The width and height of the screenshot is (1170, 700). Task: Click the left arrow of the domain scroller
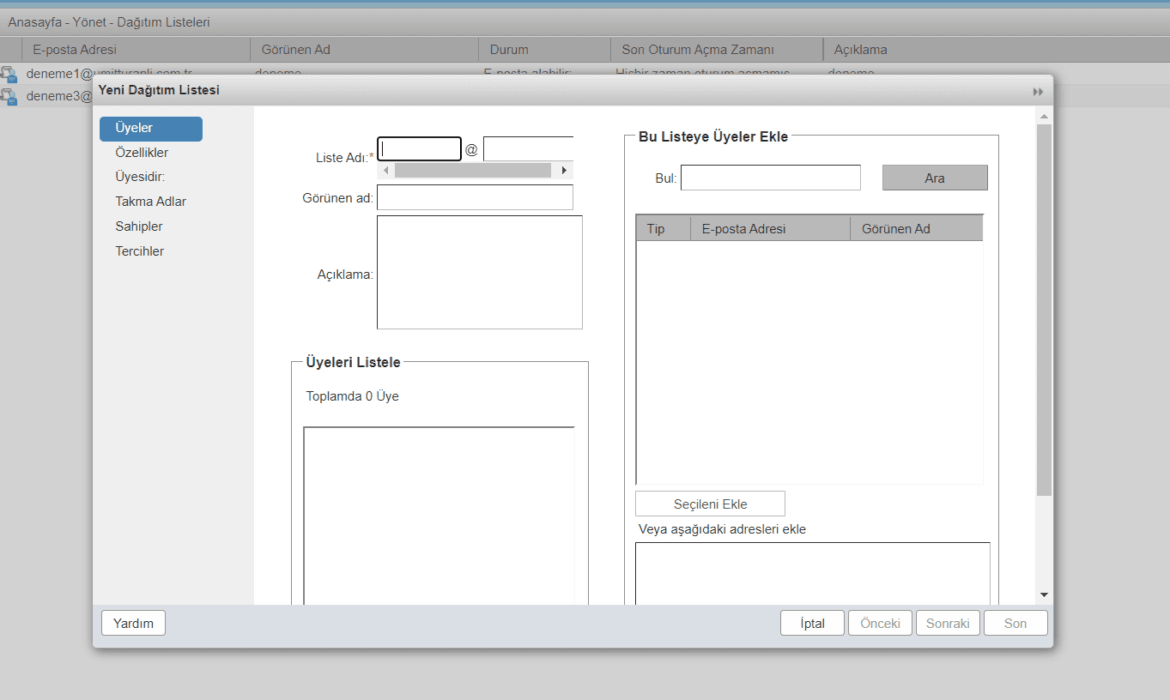point(386,170)
